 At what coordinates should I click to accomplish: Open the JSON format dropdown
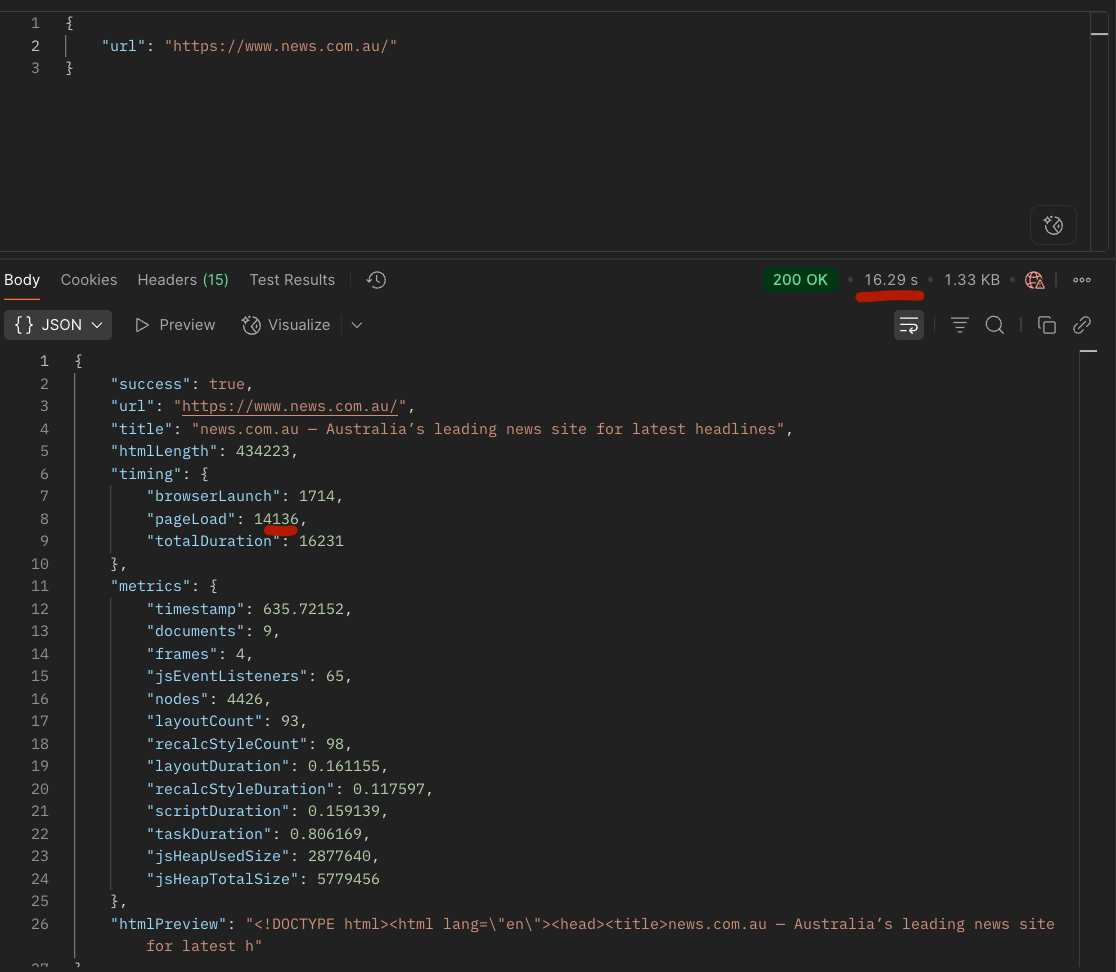click(x=58, y=325)
